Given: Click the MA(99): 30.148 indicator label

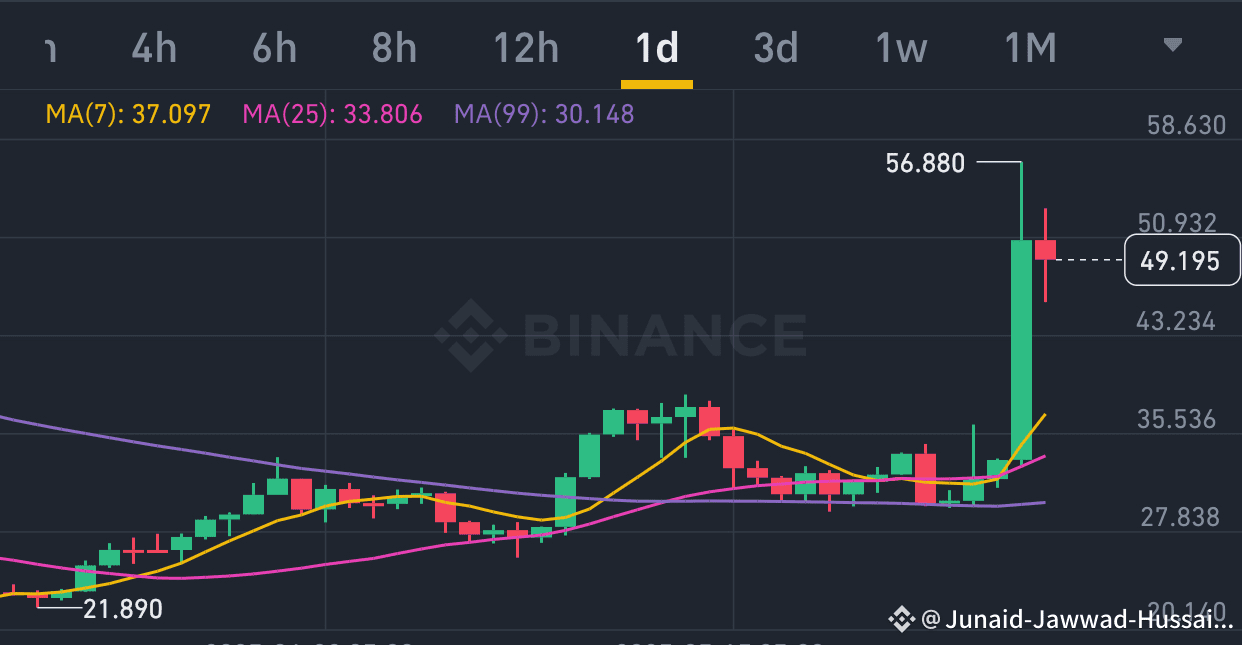Looking at the screenshot, I should point(544,114).
